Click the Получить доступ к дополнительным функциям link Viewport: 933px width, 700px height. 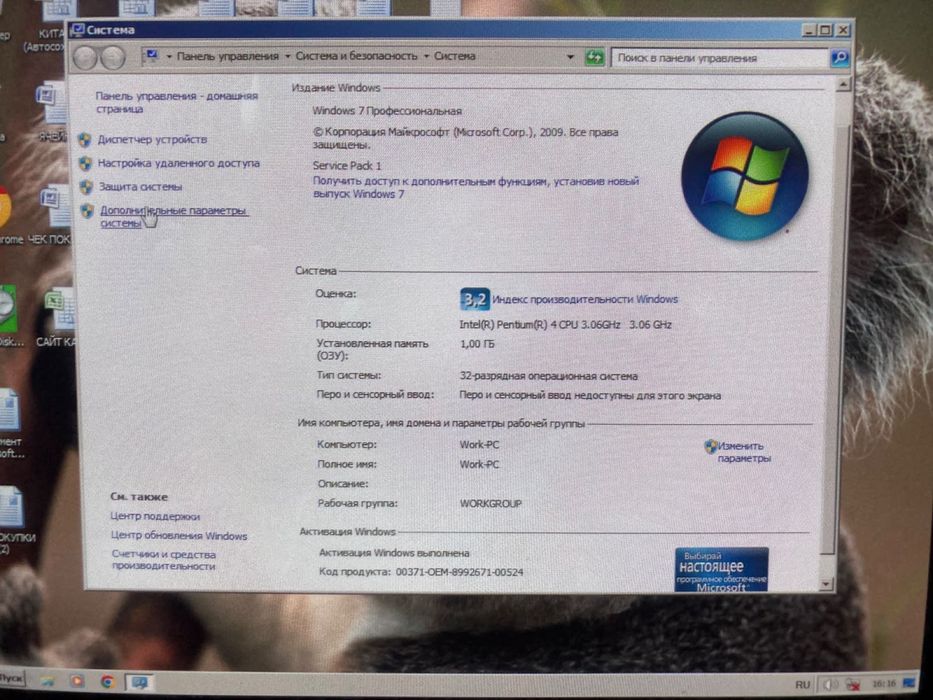tap(476, 188)
